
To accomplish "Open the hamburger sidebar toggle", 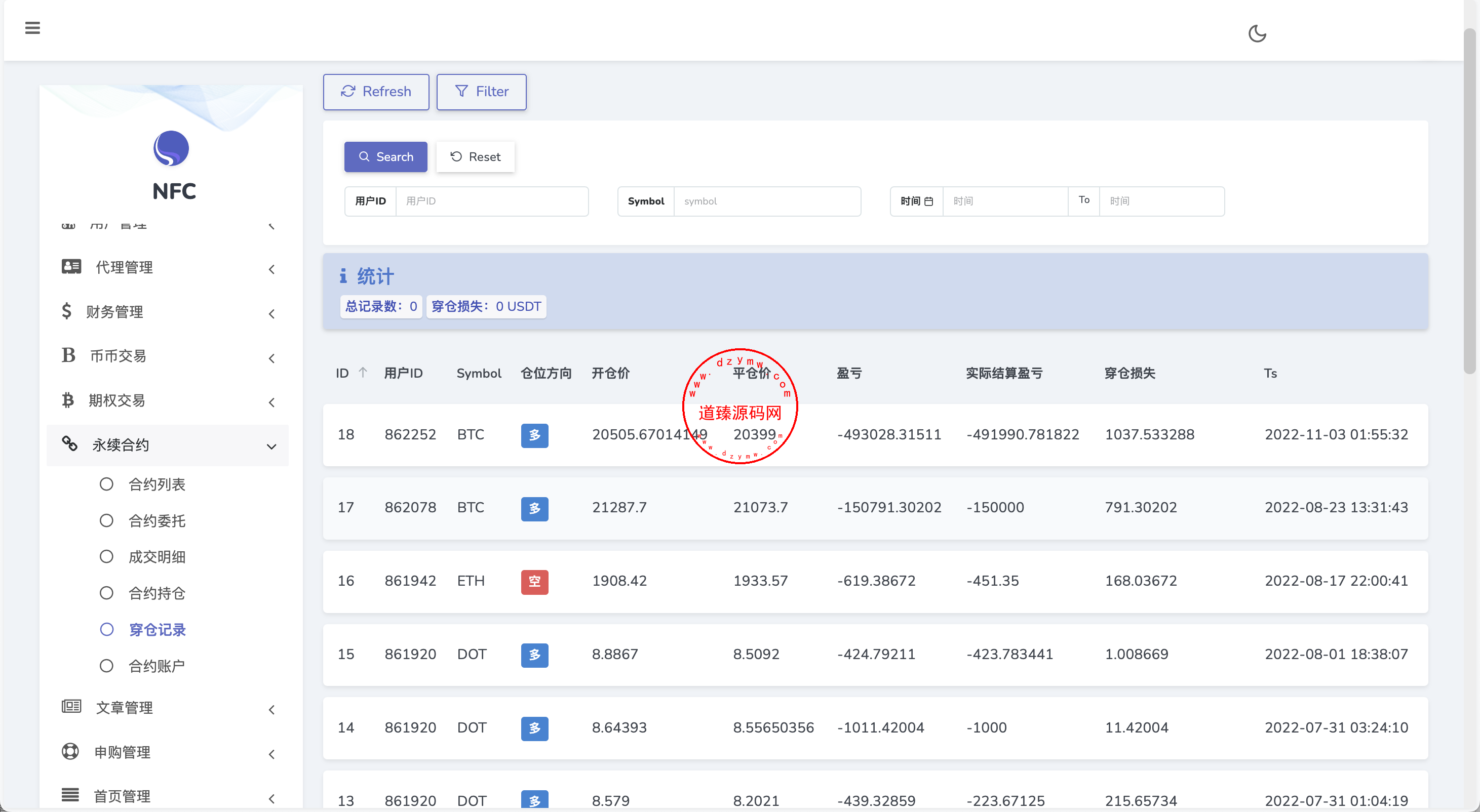I will (x=33, y=27).
